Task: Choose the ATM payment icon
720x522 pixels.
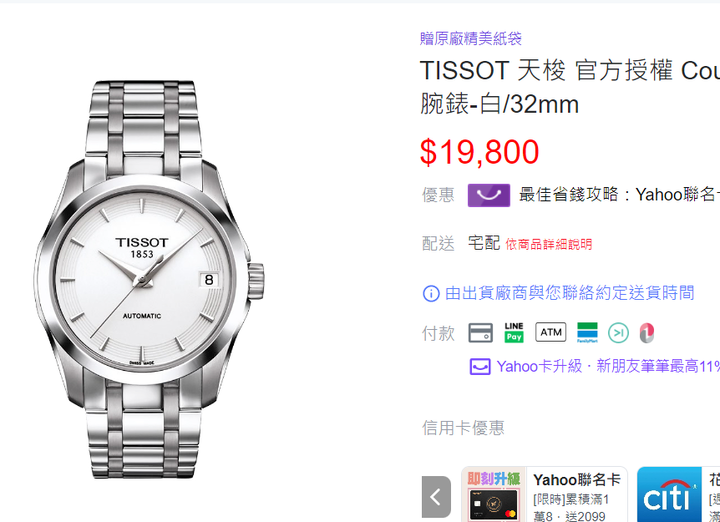Action: 551,332
